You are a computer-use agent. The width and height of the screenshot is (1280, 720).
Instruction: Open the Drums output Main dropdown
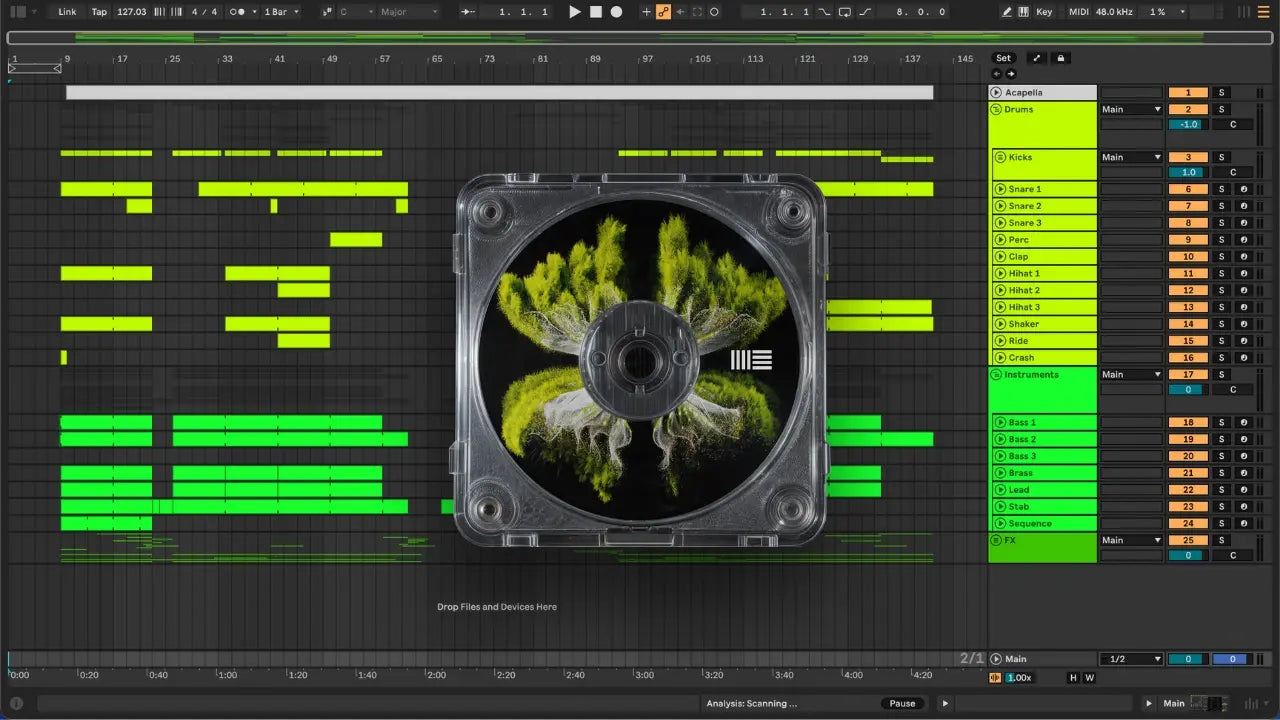[x=1131, y=110]
